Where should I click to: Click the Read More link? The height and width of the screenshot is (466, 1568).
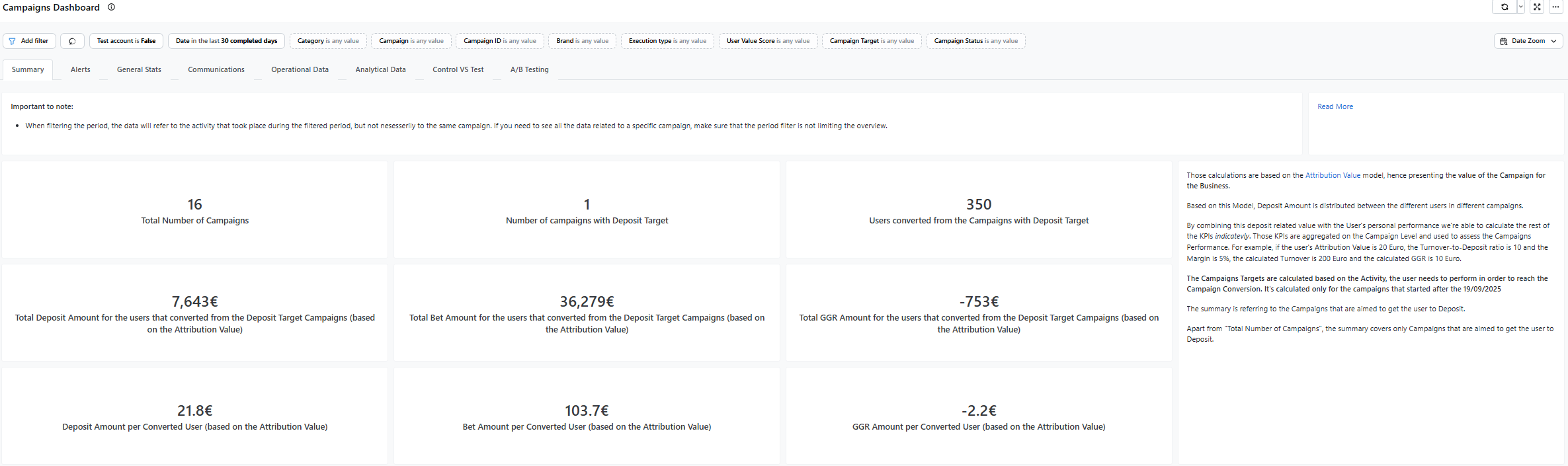(x=1335, y=106)
